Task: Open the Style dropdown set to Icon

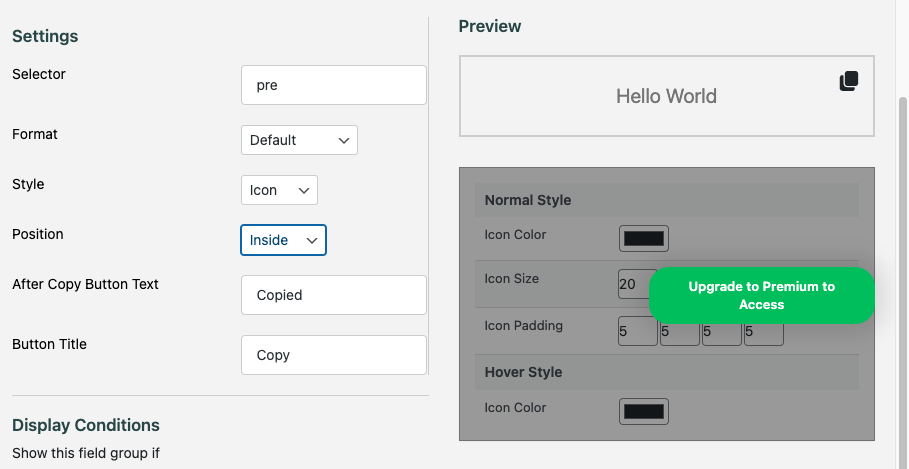Action: click(x=279, y=190)
